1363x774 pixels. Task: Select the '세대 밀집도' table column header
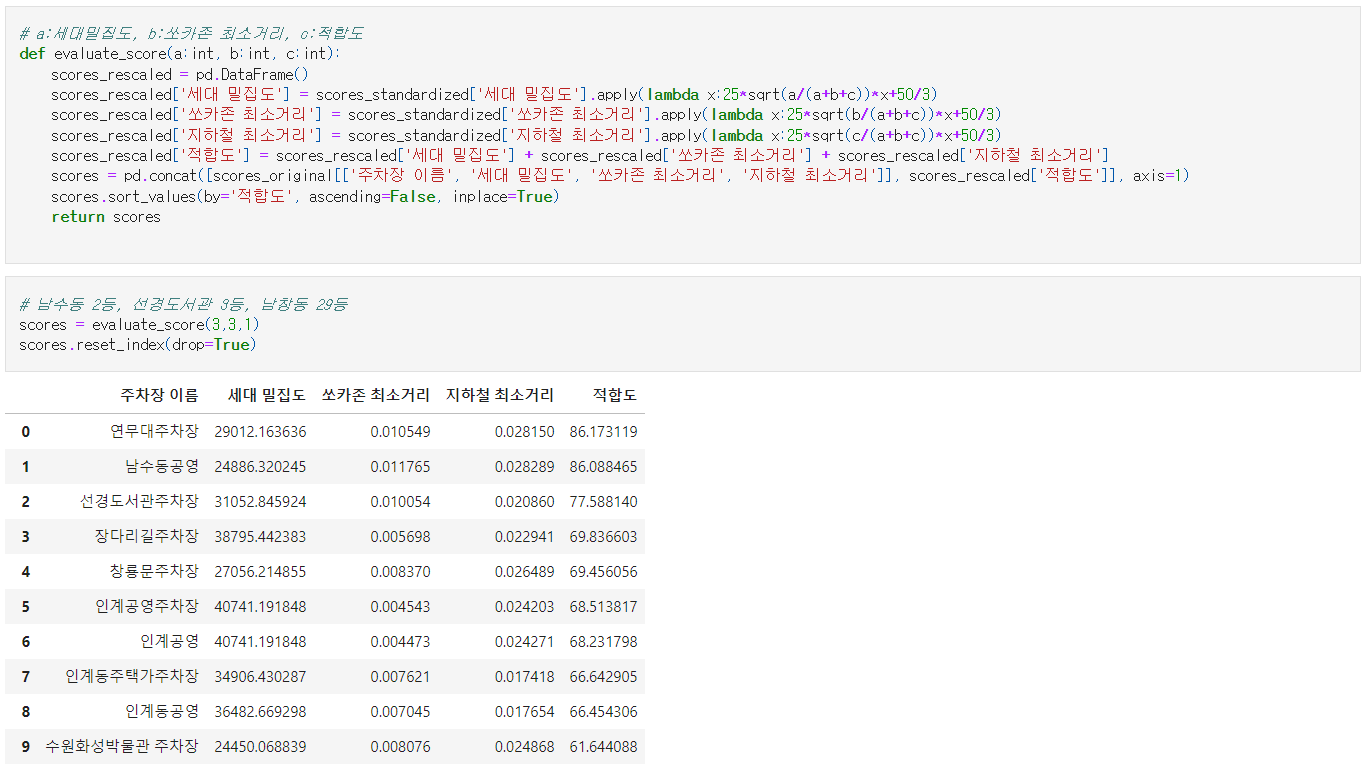tap(267, 395)
